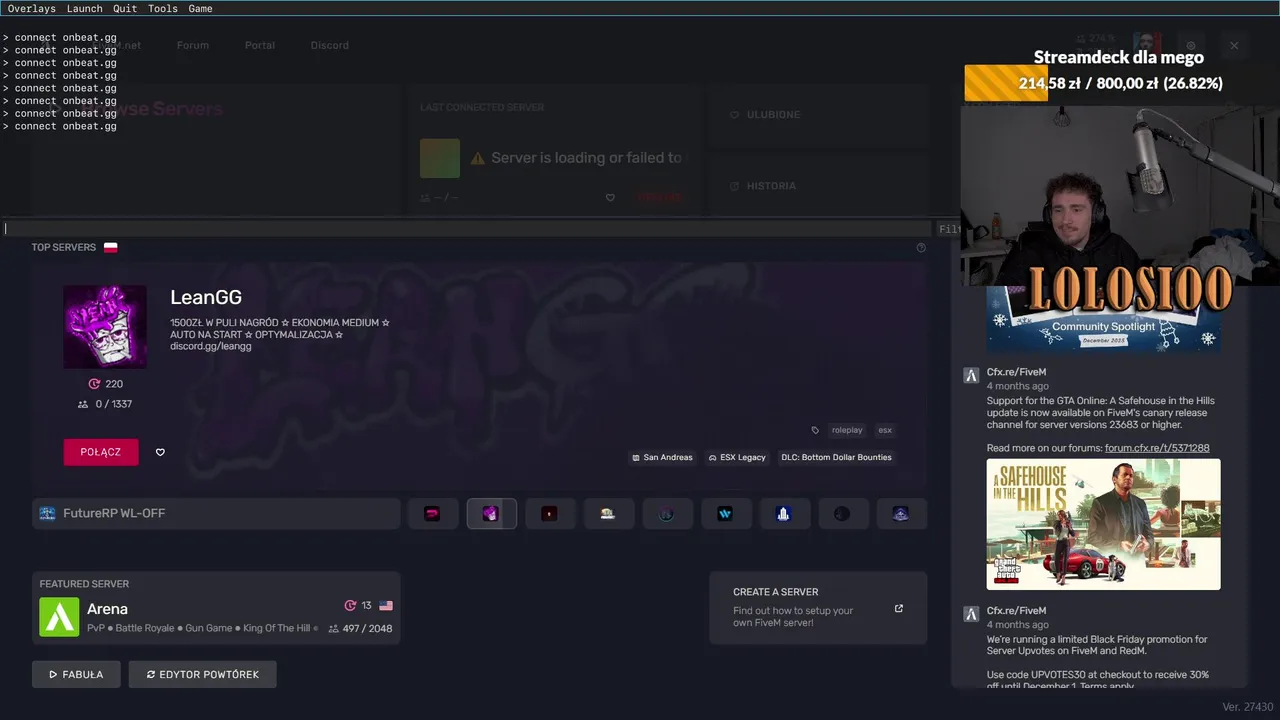Click the Cfx.re avatar on Safehouse post

(x=971, y=376)
